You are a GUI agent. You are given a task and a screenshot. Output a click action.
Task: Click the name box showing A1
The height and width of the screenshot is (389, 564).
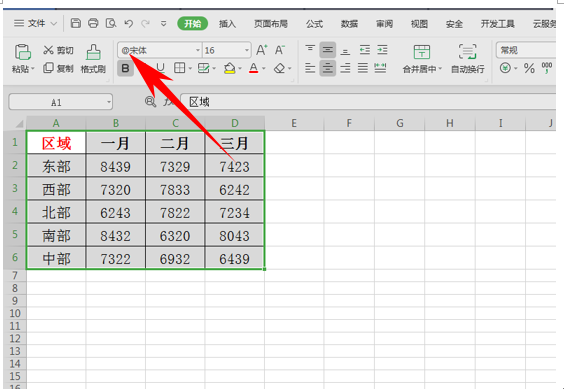(x=56, y=102)
